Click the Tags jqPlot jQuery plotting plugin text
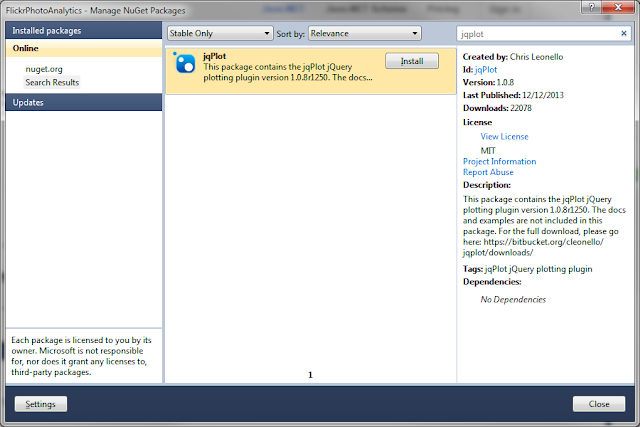This screenshot has width=640, height=427. click(527, 269)
